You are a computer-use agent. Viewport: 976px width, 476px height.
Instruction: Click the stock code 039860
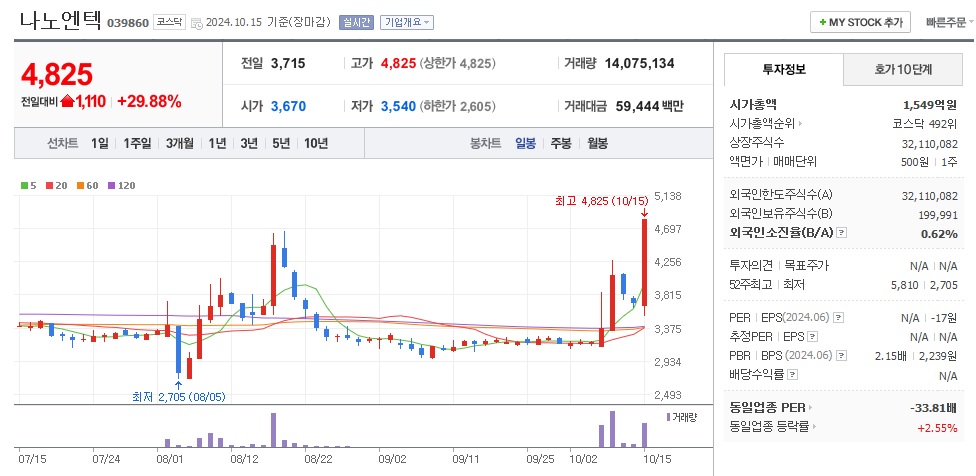(128, 23)
